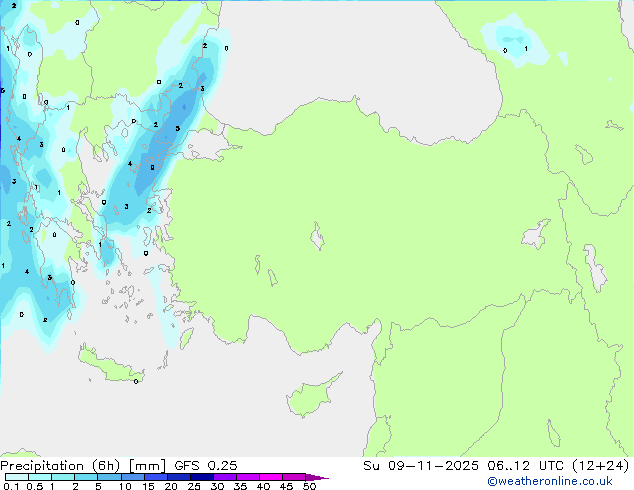
Task: Click the '(12+24)' forecast offset text
Action: pyautogui.click(x=600, y=466)
